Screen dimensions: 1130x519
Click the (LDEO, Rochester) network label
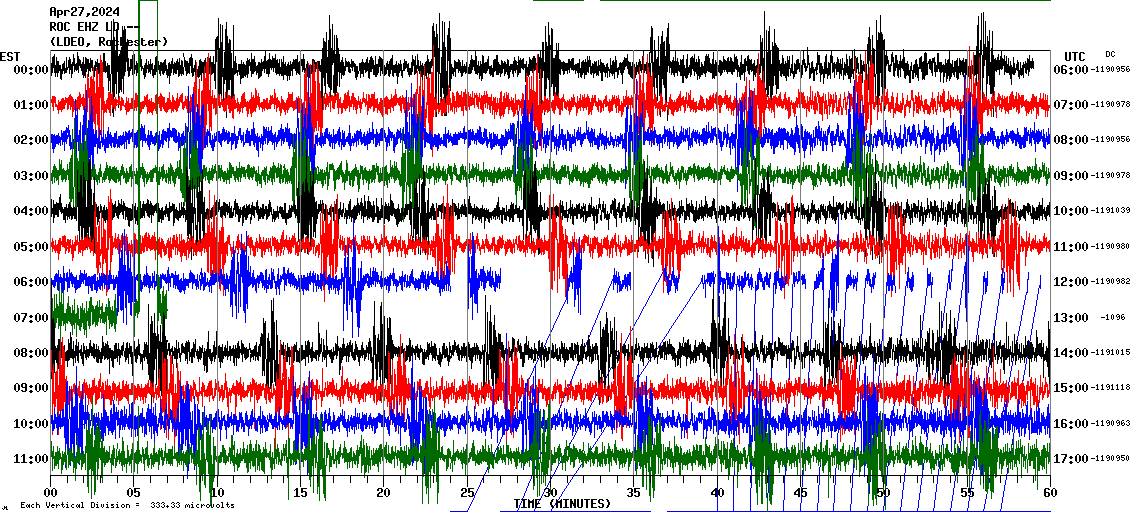pyautogui.click(x=108, y=41)
